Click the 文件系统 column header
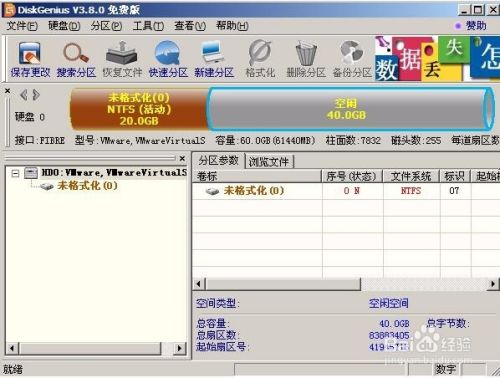The image size is (500, 378). pos(411,176)
